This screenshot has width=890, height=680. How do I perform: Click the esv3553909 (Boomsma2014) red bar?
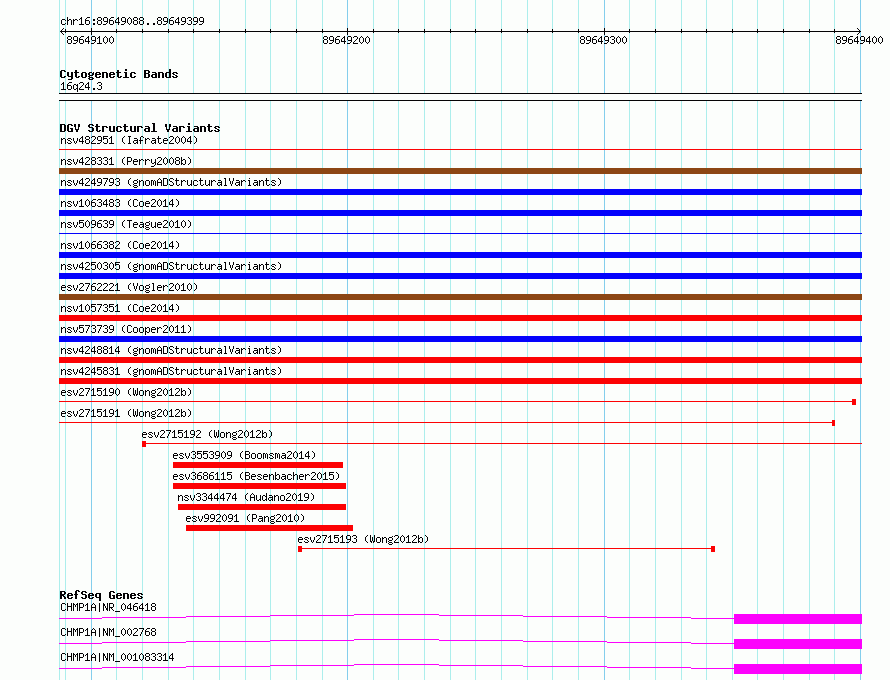(258, 465)
